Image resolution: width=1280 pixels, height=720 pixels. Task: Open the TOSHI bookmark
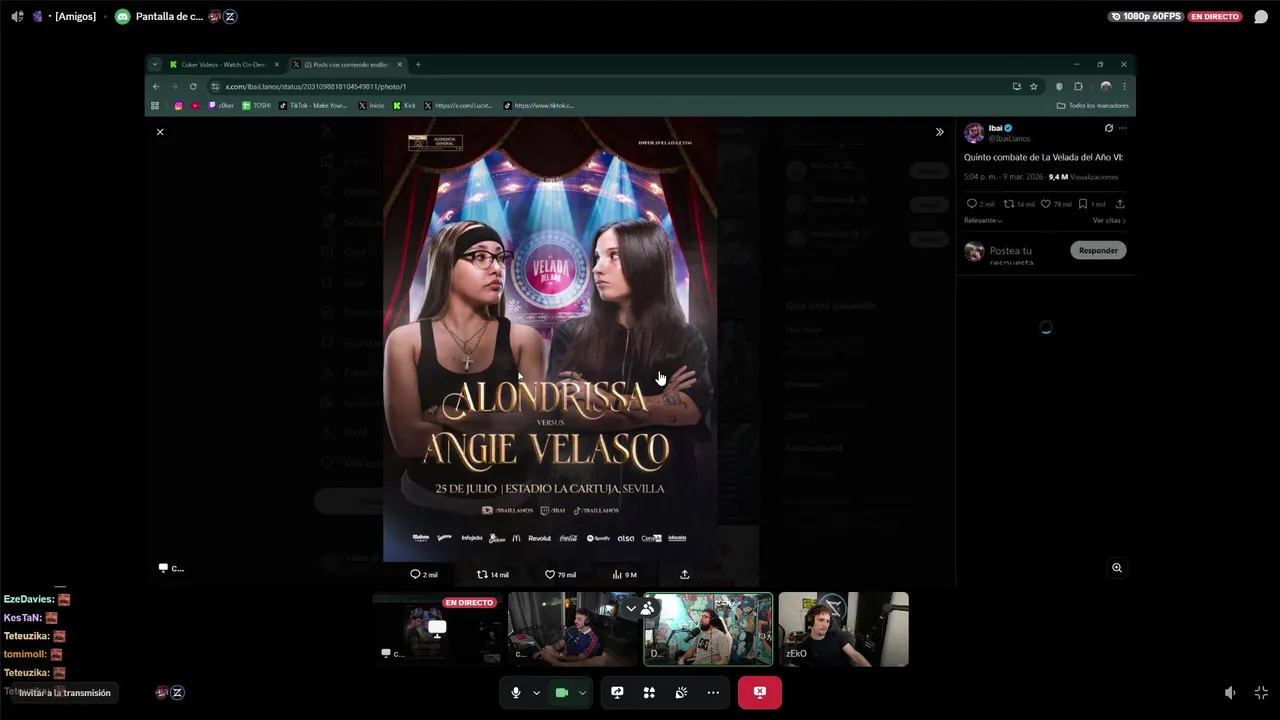click(x=257, y=105)
